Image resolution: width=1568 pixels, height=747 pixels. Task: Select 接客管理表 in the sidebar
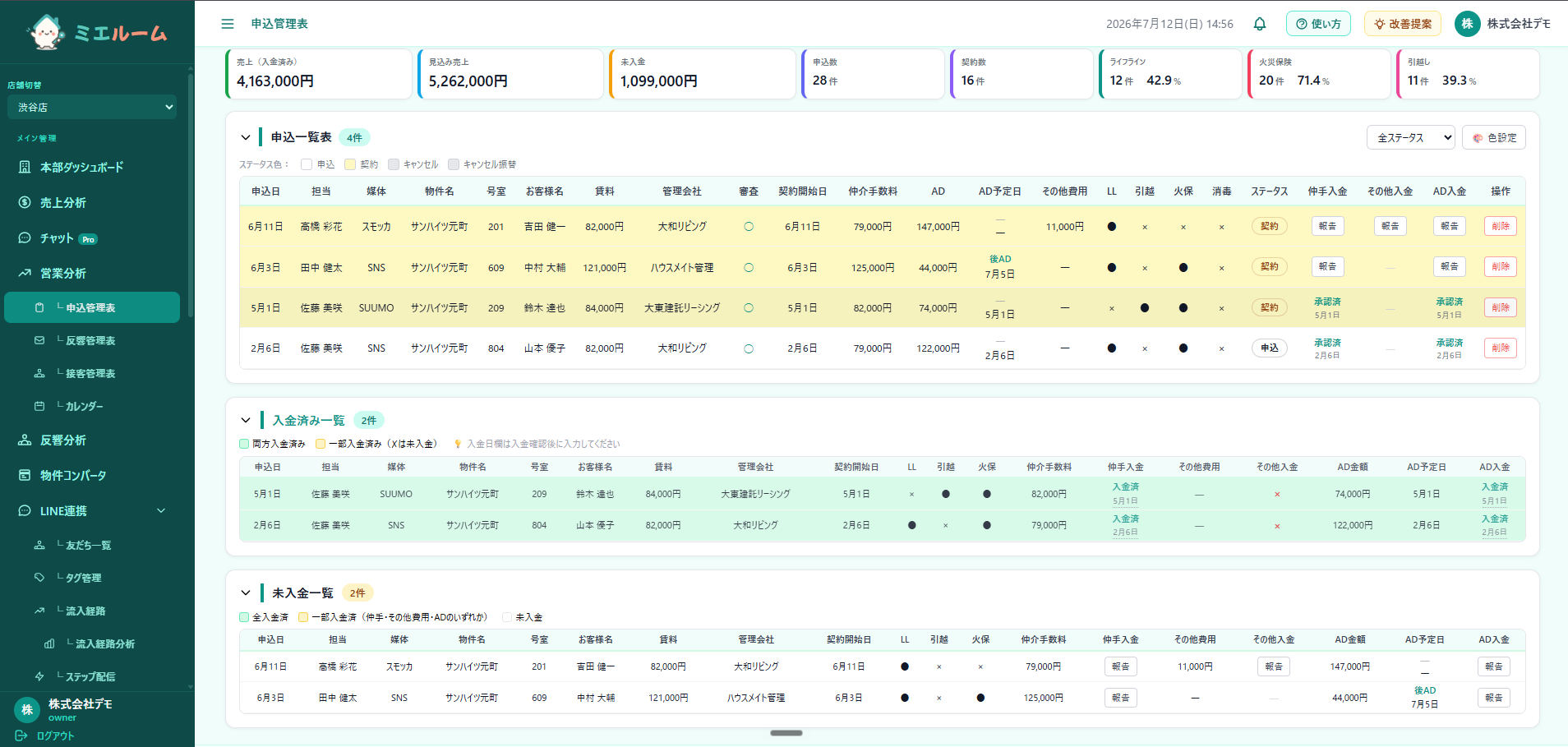[x=92, y=373]
